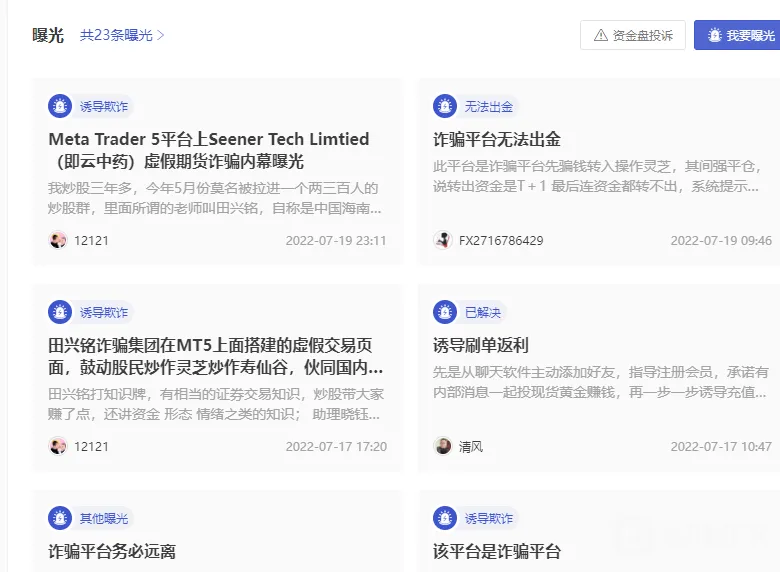Click siren icon on 诱导刷单返利 card

click(x=445, y=312)
